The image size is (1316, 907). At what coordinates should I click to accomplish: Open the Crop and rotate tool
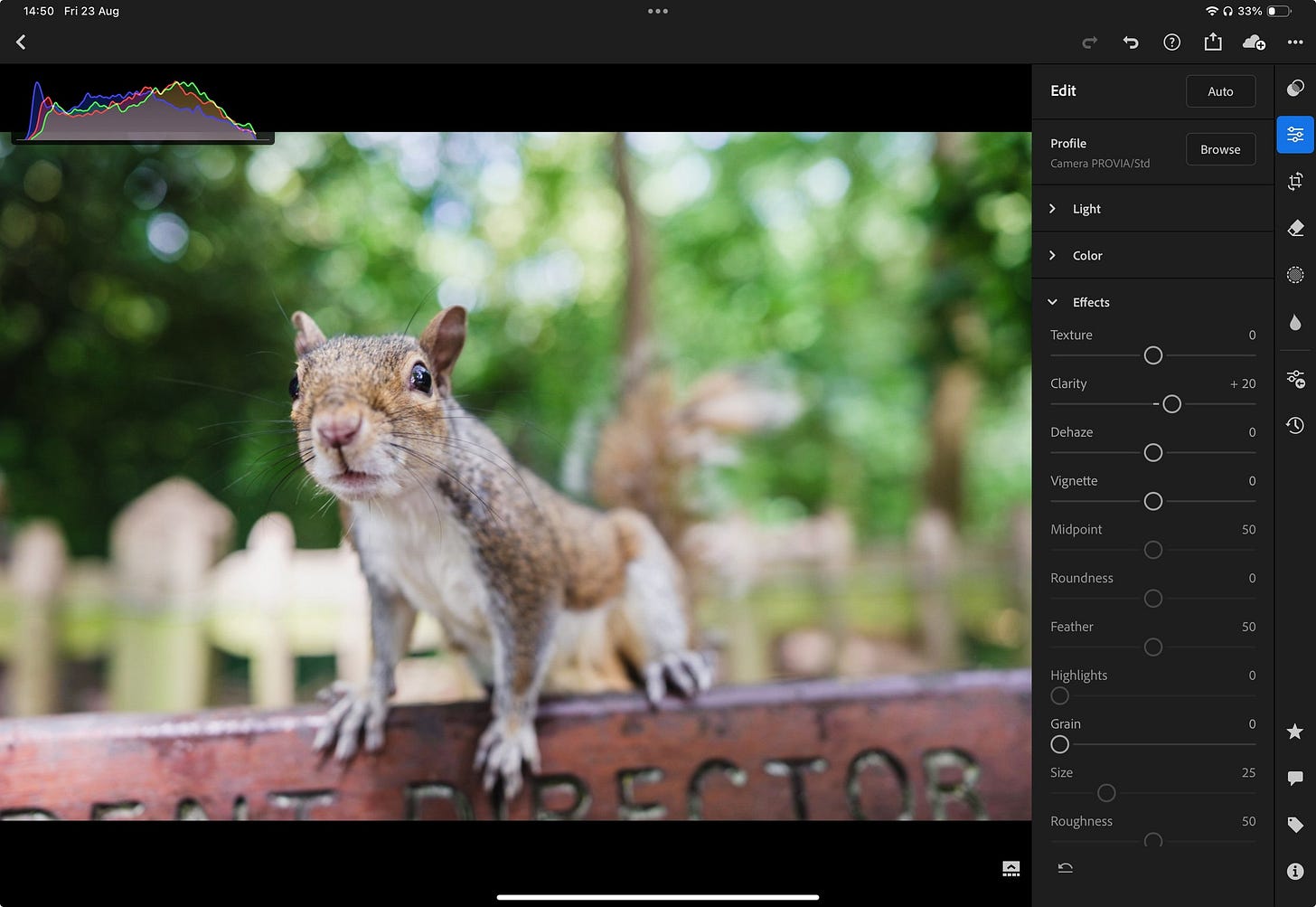pyautogui.click(x=1294, y=182)
